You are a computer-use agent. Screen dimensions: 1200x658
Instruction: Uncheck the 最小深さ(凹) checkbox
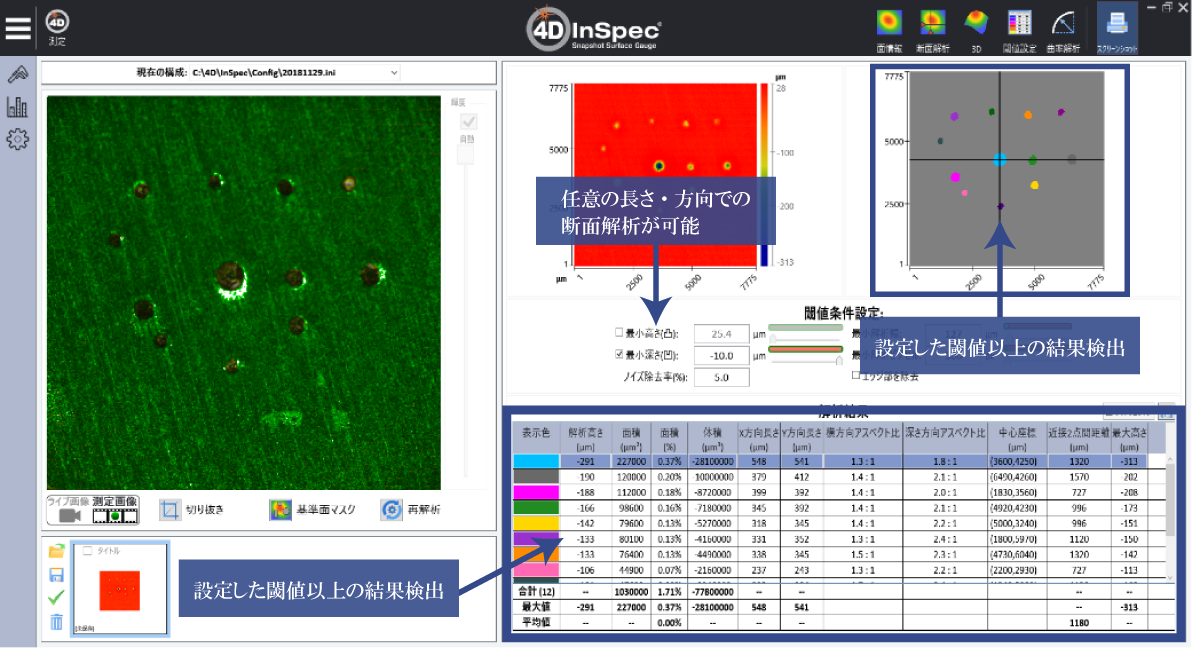619,355
